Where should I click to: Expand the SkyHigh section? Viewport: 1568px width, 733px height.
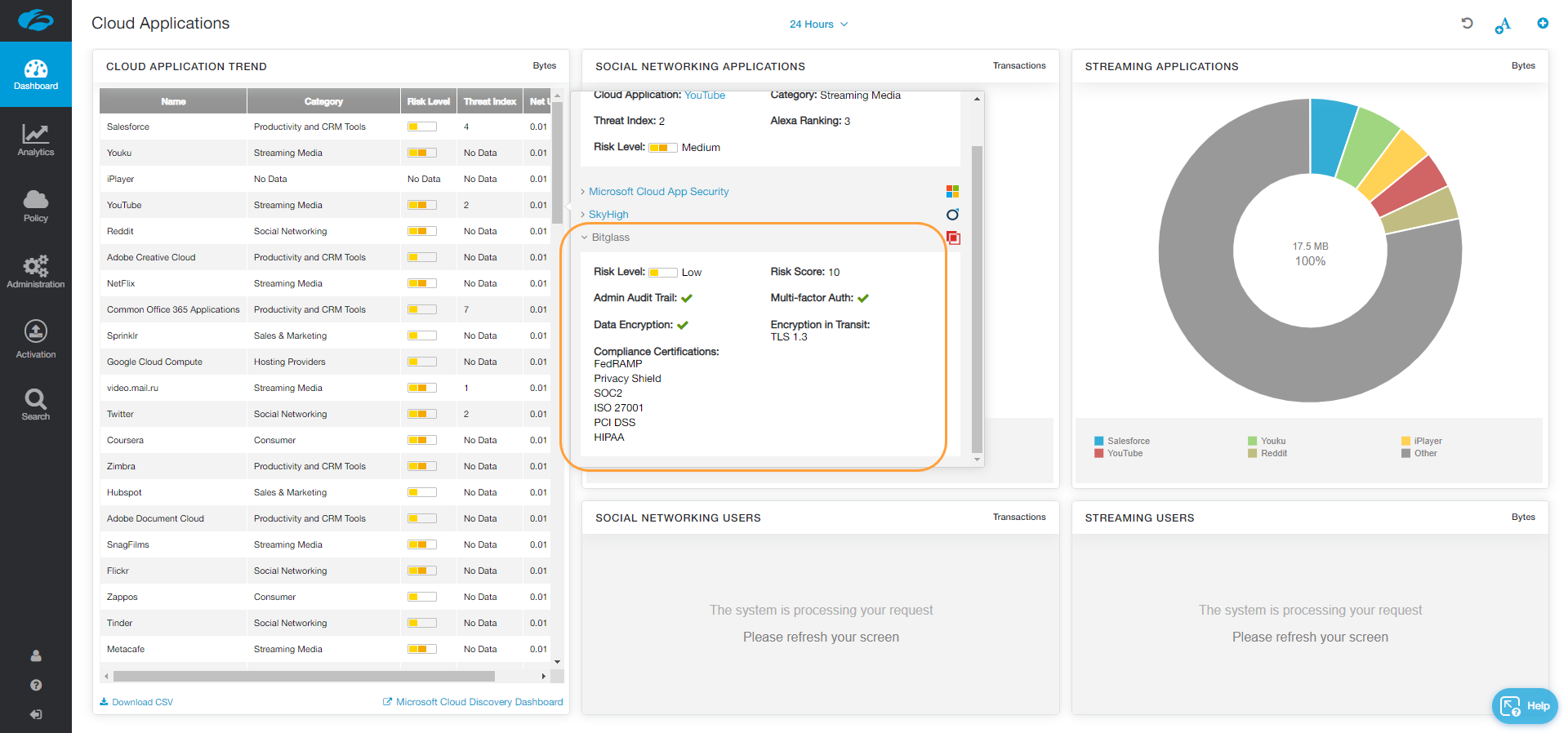click(608, 215)
